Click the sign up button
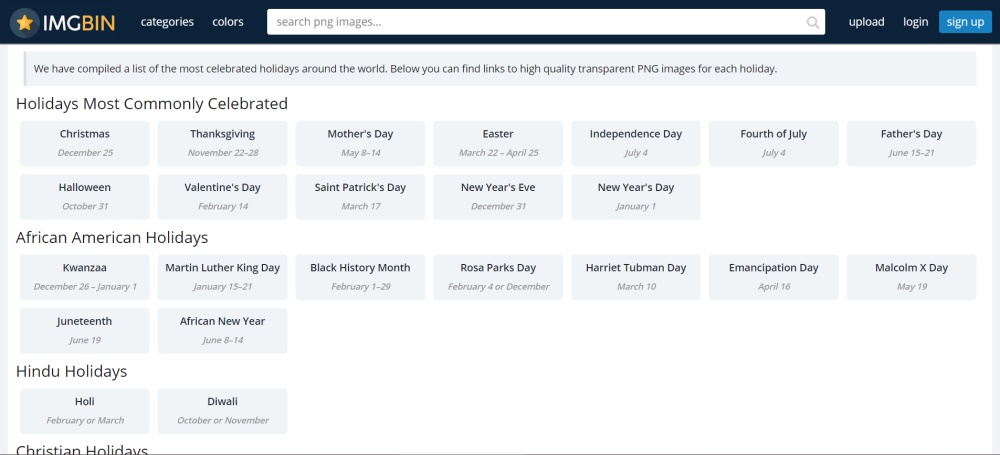Image resolution: width=1000 pixels, height=455 pixels. click(965, 22)
